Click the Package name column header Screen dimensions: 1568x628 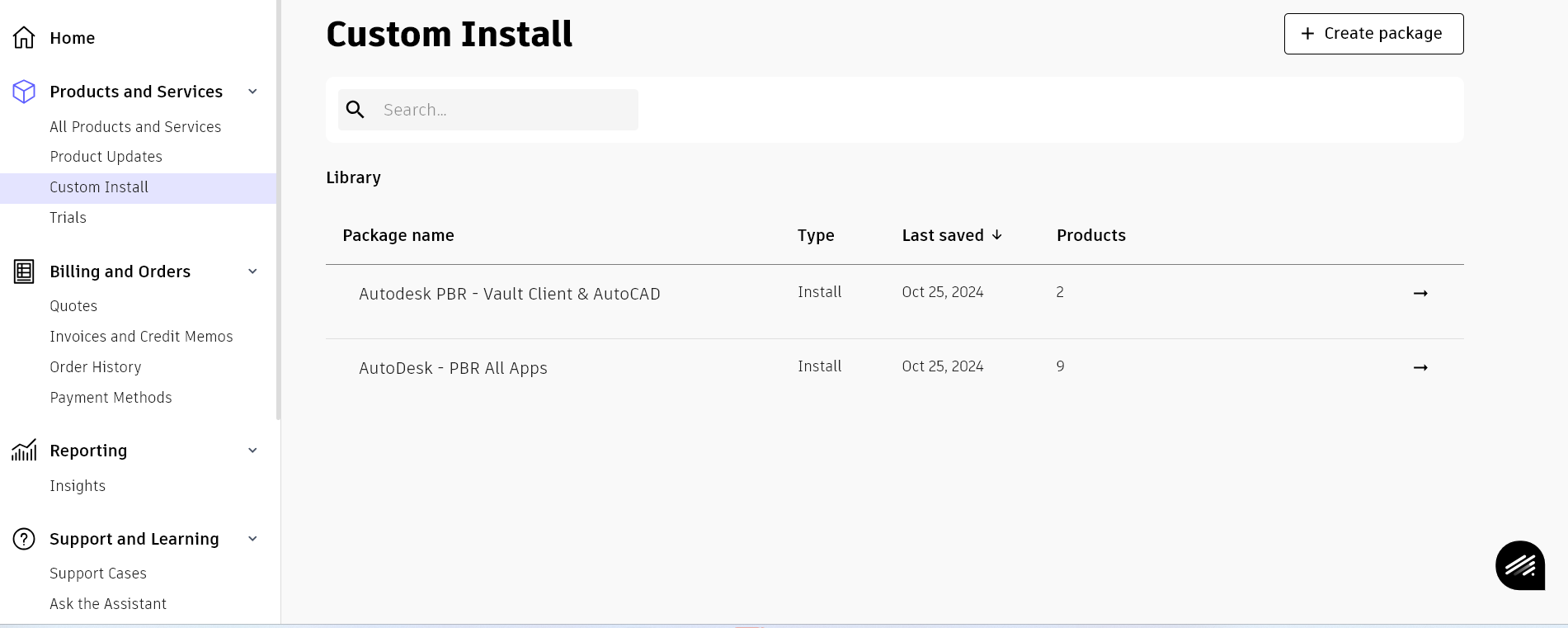(398, 235)
